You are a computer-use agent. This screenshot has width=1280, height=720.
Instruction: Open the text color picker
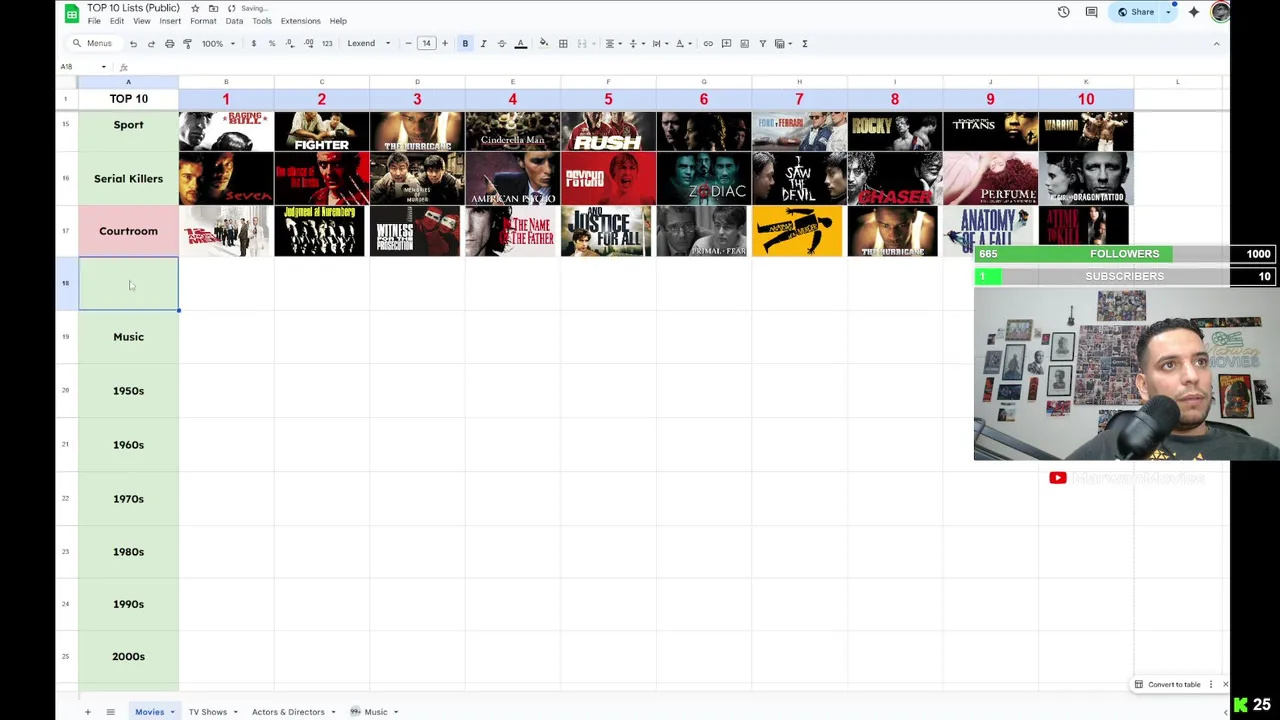(x=520, y=43)
